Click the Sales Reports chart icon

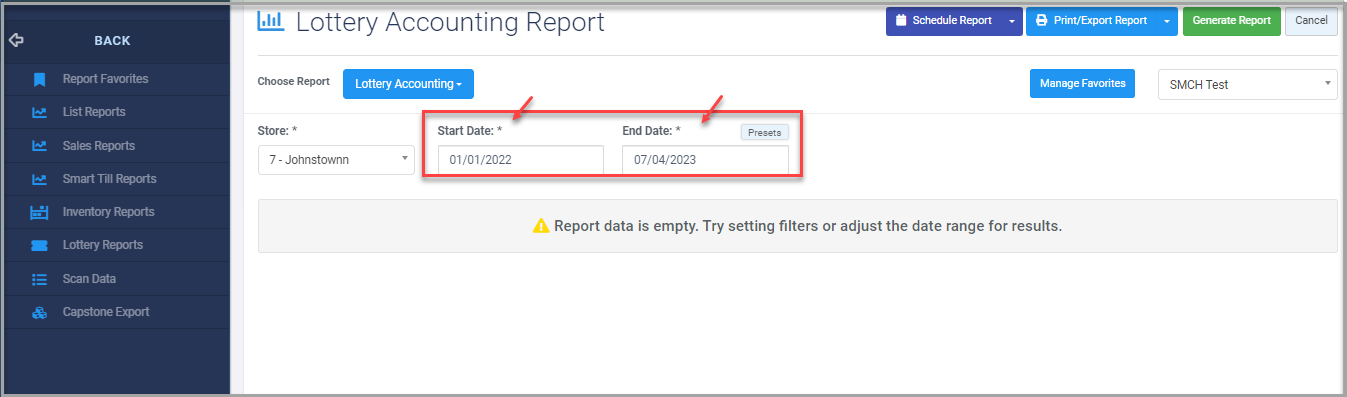coord(39,146)
